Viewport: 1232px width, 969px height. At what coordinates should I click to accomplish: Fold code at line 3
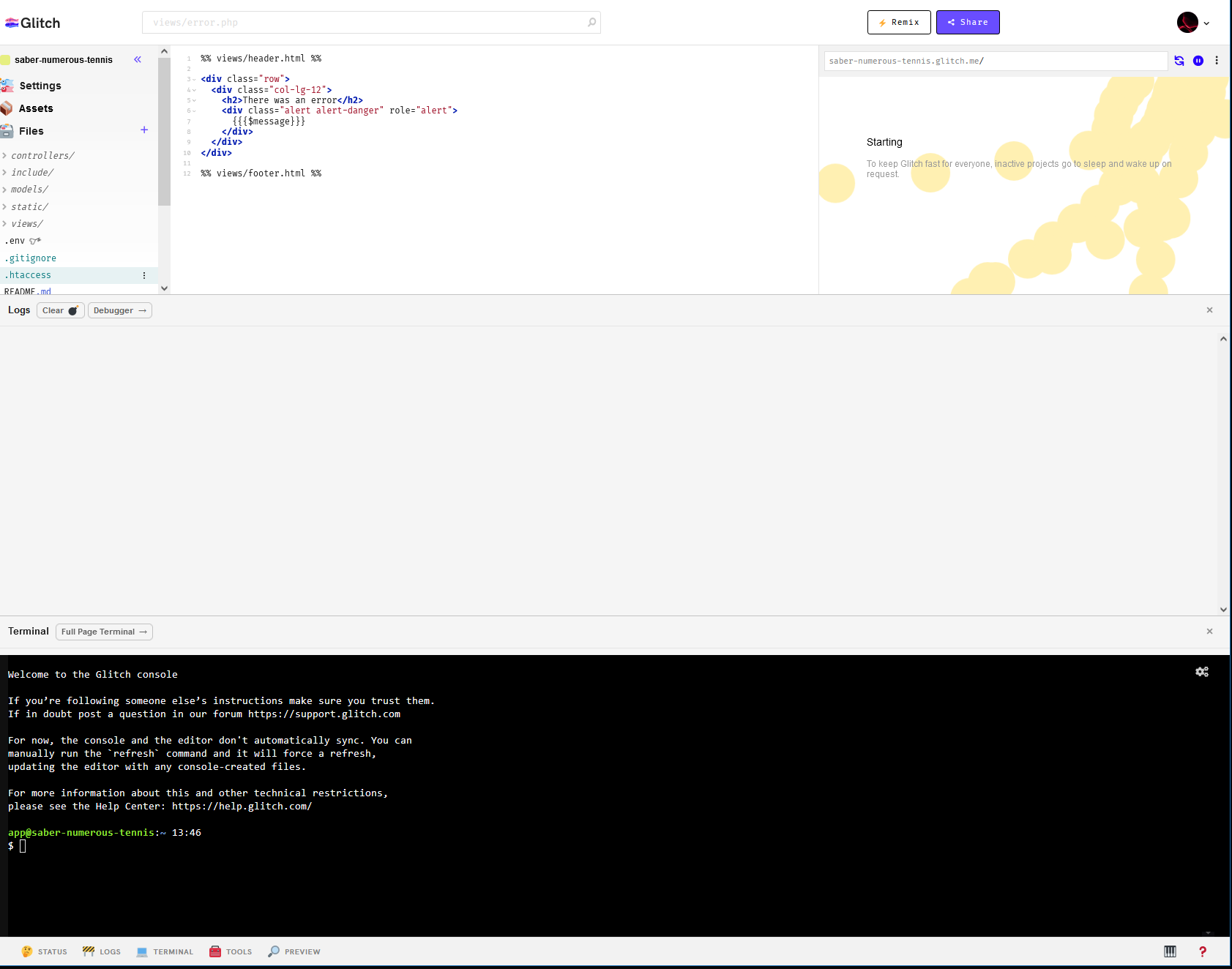point(194,80)
